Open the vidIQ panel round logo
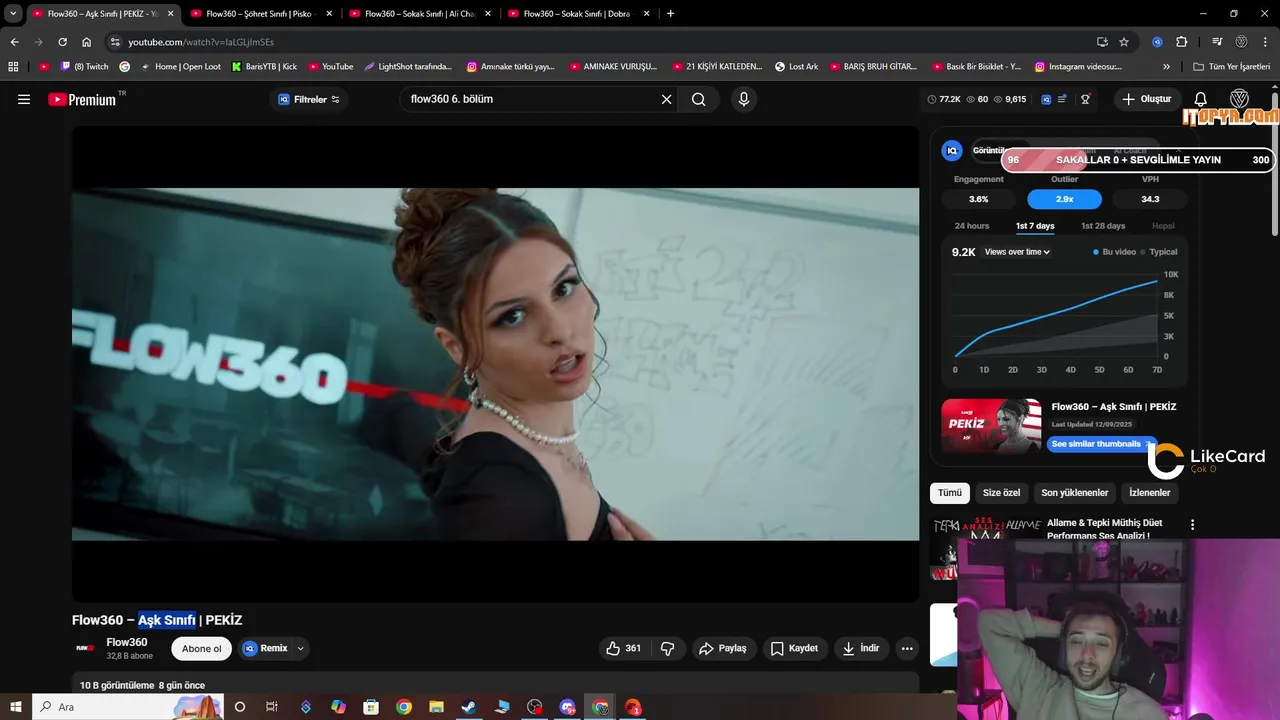 pos(952,150)
